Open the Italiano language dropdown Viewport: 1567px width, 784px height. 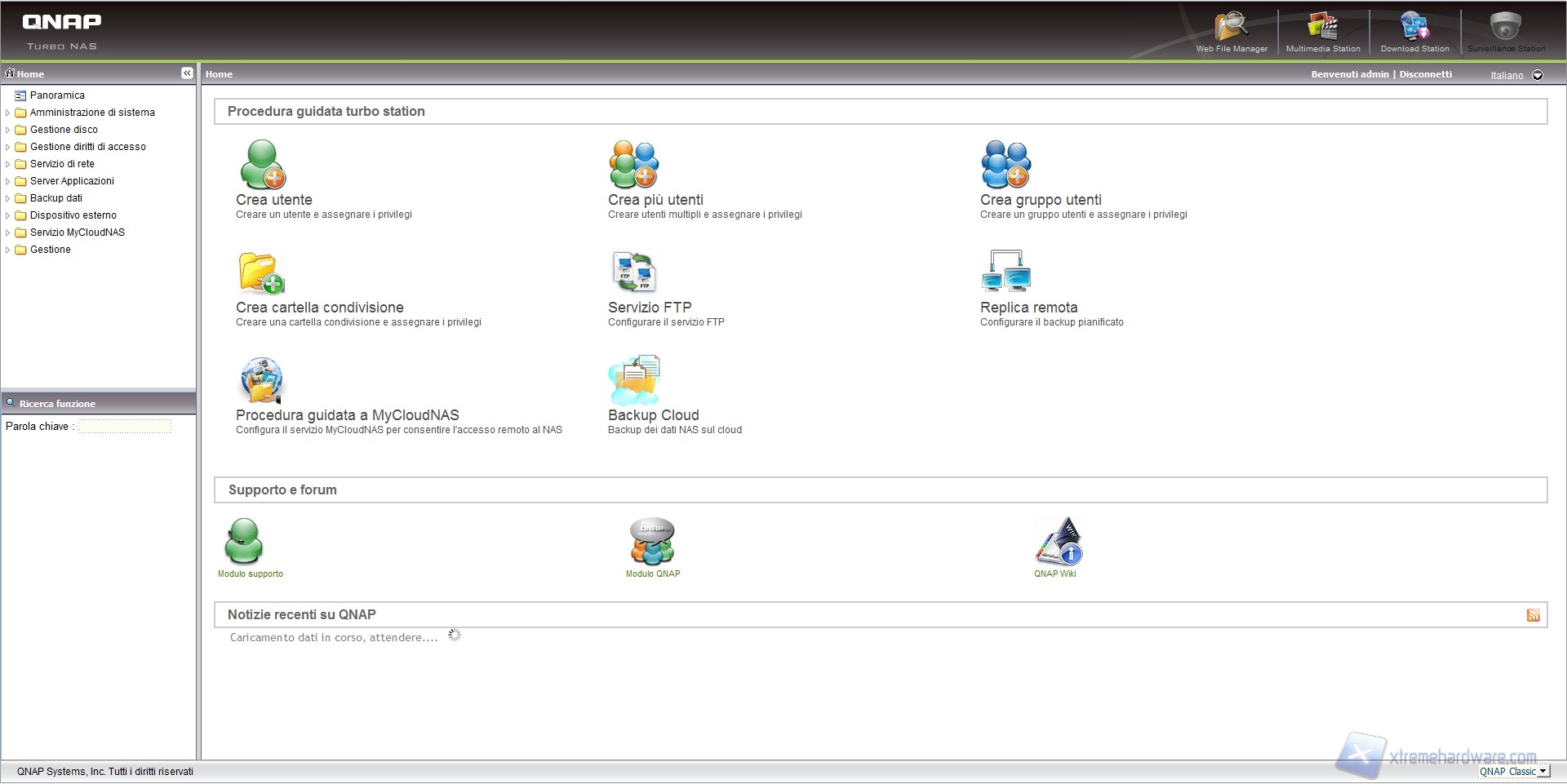1538,75
